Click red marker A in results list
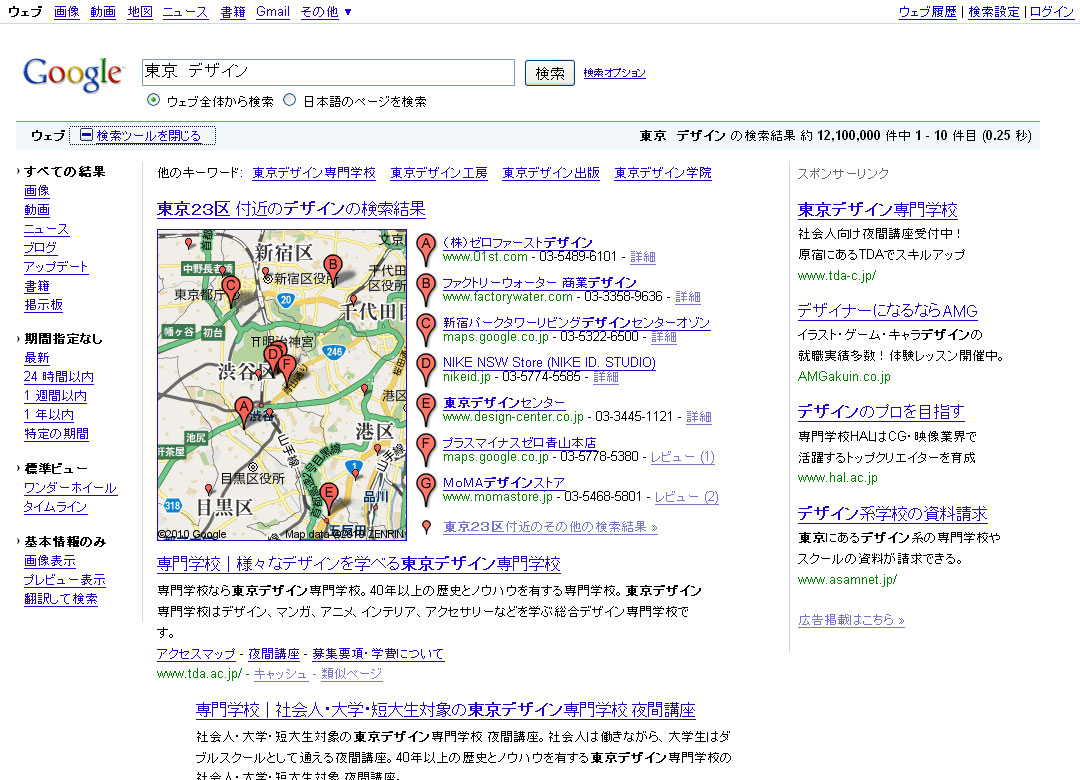Screen dimensions: 1080x780 click(x=426, y=246)
